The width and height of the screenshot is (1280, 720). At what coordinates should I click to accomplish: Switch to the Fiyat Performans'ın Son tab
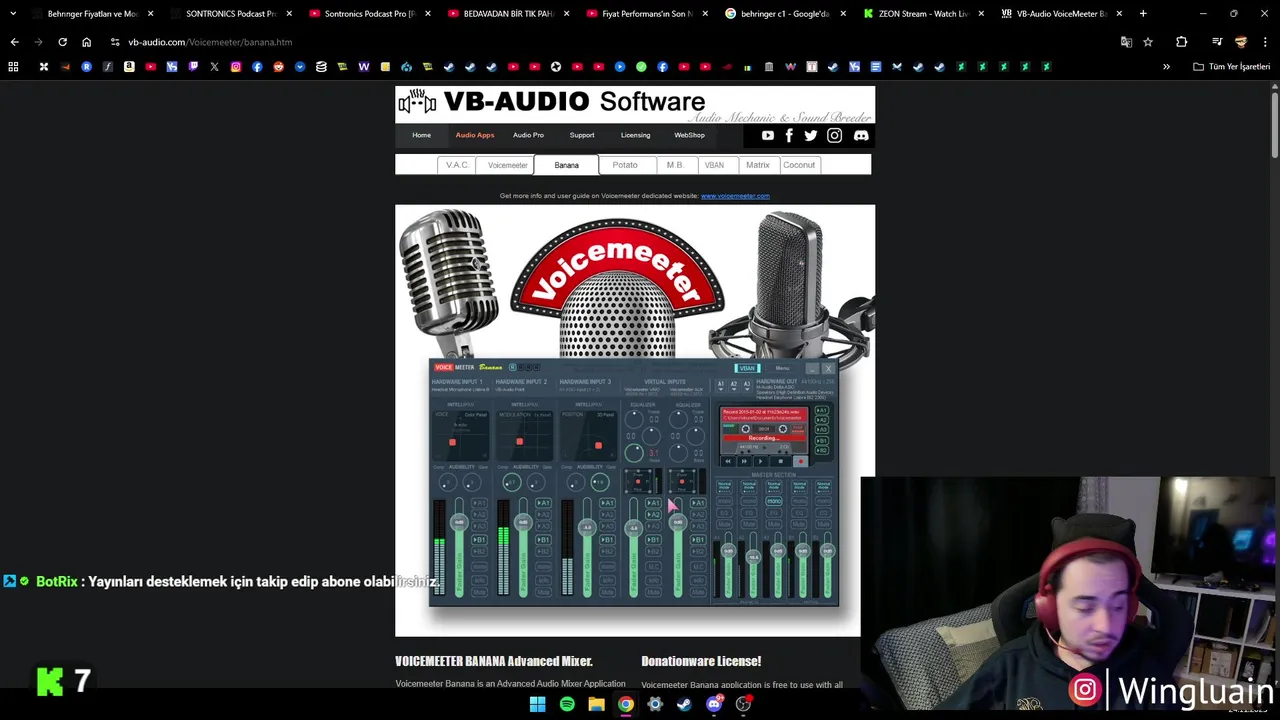point(646,14)
